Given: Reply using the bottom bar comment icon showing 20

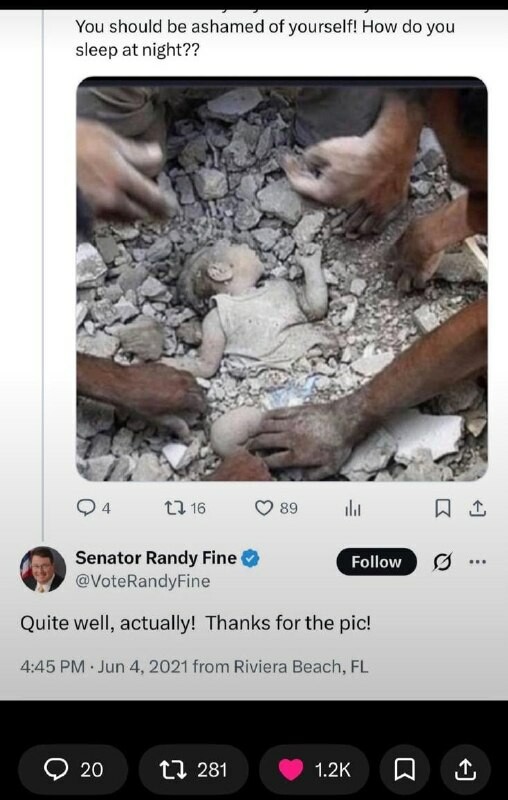Looking at the screenshot, I should 73,769.
